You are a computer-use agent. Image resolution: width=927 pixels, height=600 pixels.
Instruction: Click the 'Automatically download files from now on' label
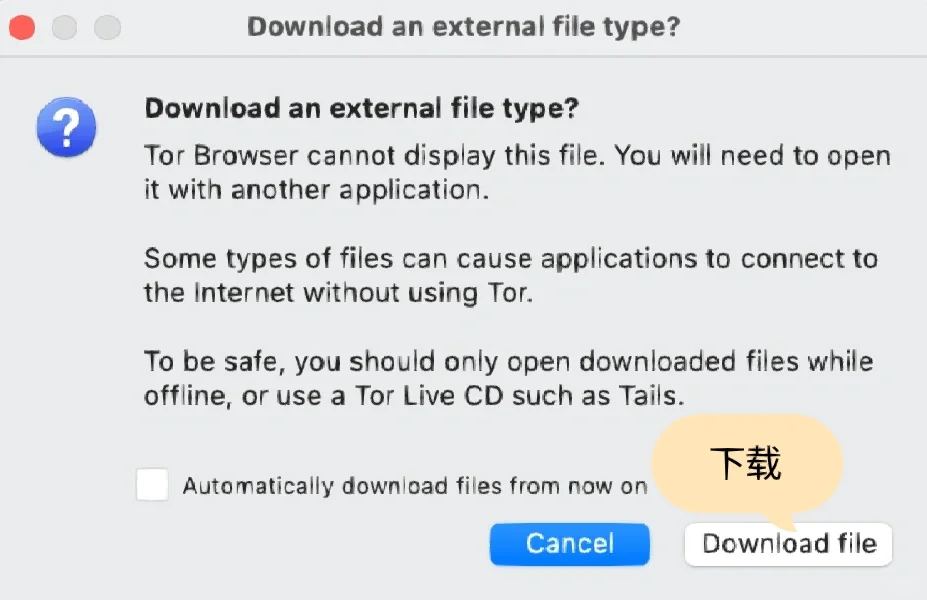[x=415, y=486]
